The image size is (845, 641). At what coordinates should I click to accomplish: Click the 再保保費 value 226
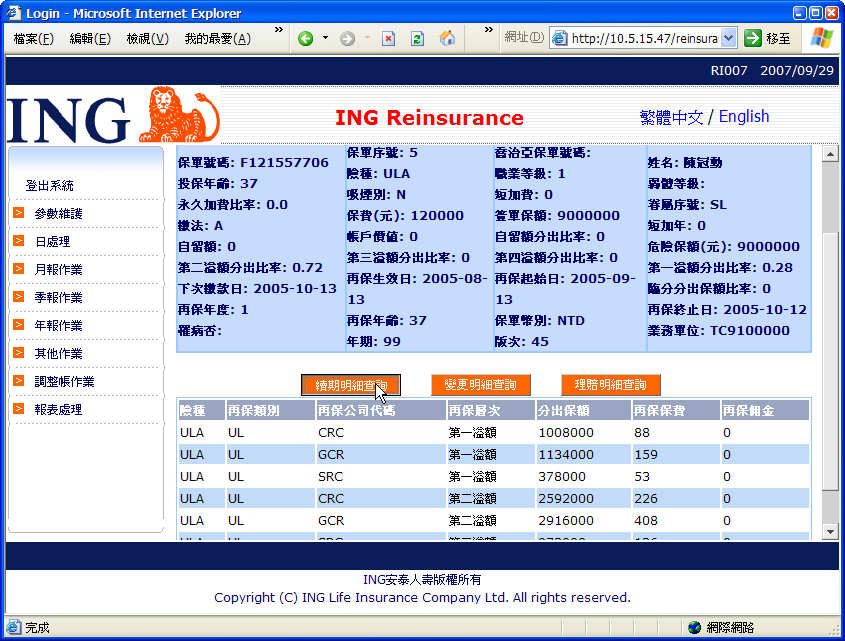coord(646,499)
